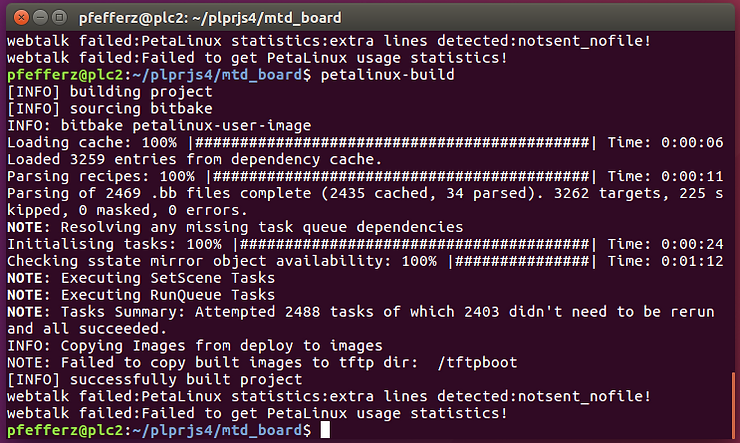Click the bottom 'extra lines detected:notsent_nofile!' line

329,396
